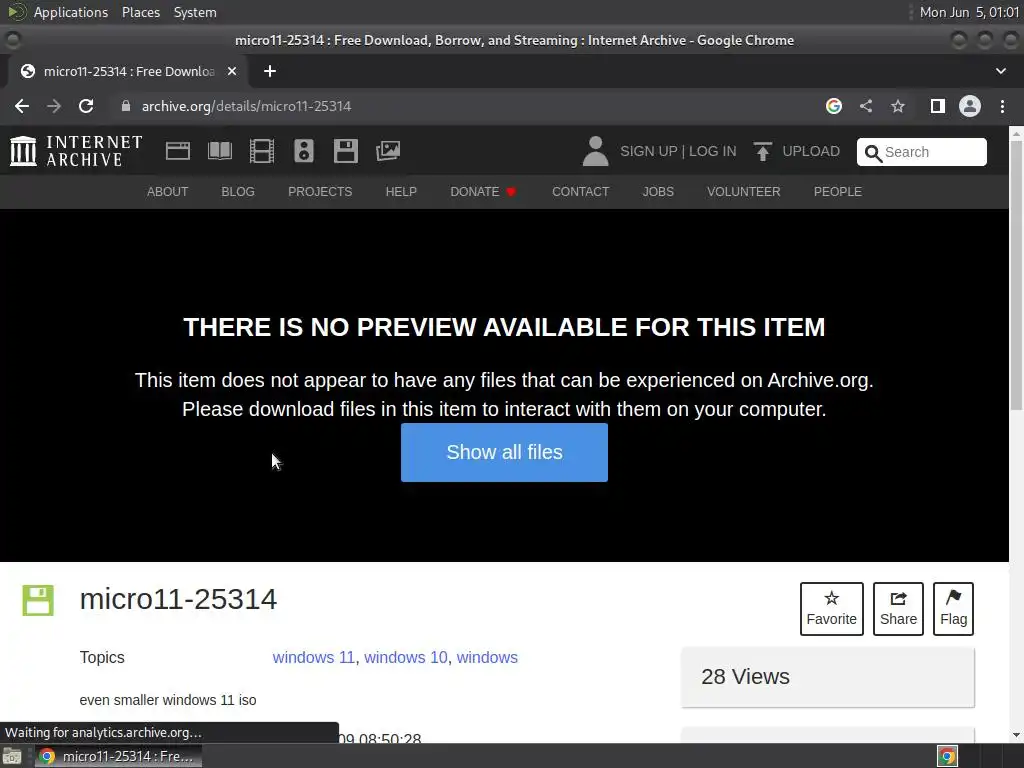Go back with the browser back arrow
The image size is (1024, 768).
coord(22,106)
